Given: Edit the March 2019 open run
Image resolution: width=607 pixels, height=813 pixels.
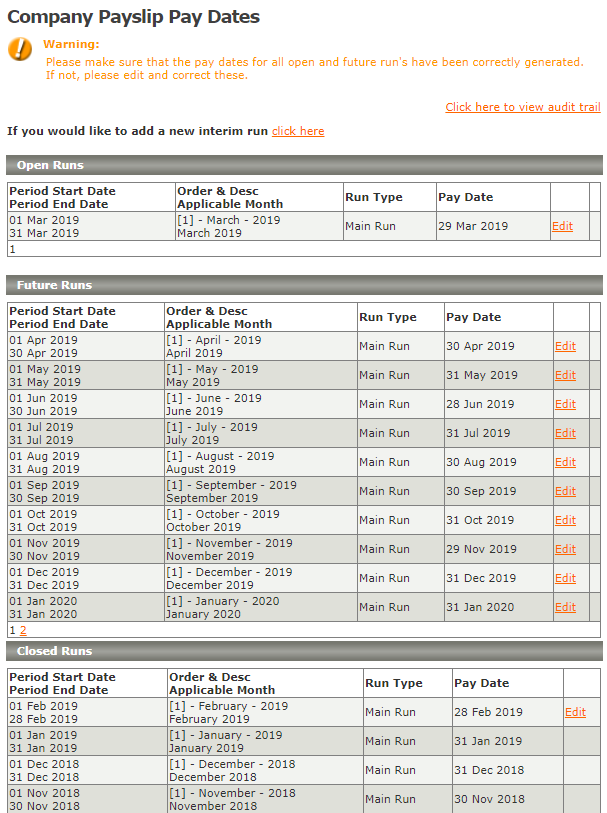Looking at the screenshot, I should (562, 226).
